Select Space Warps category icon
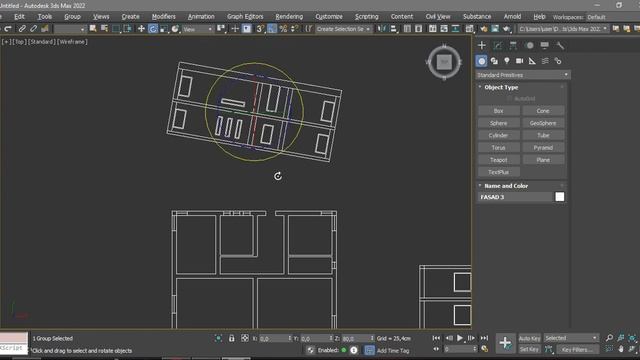This screenshot has height=360, width=640. click(x=545, y=61)
